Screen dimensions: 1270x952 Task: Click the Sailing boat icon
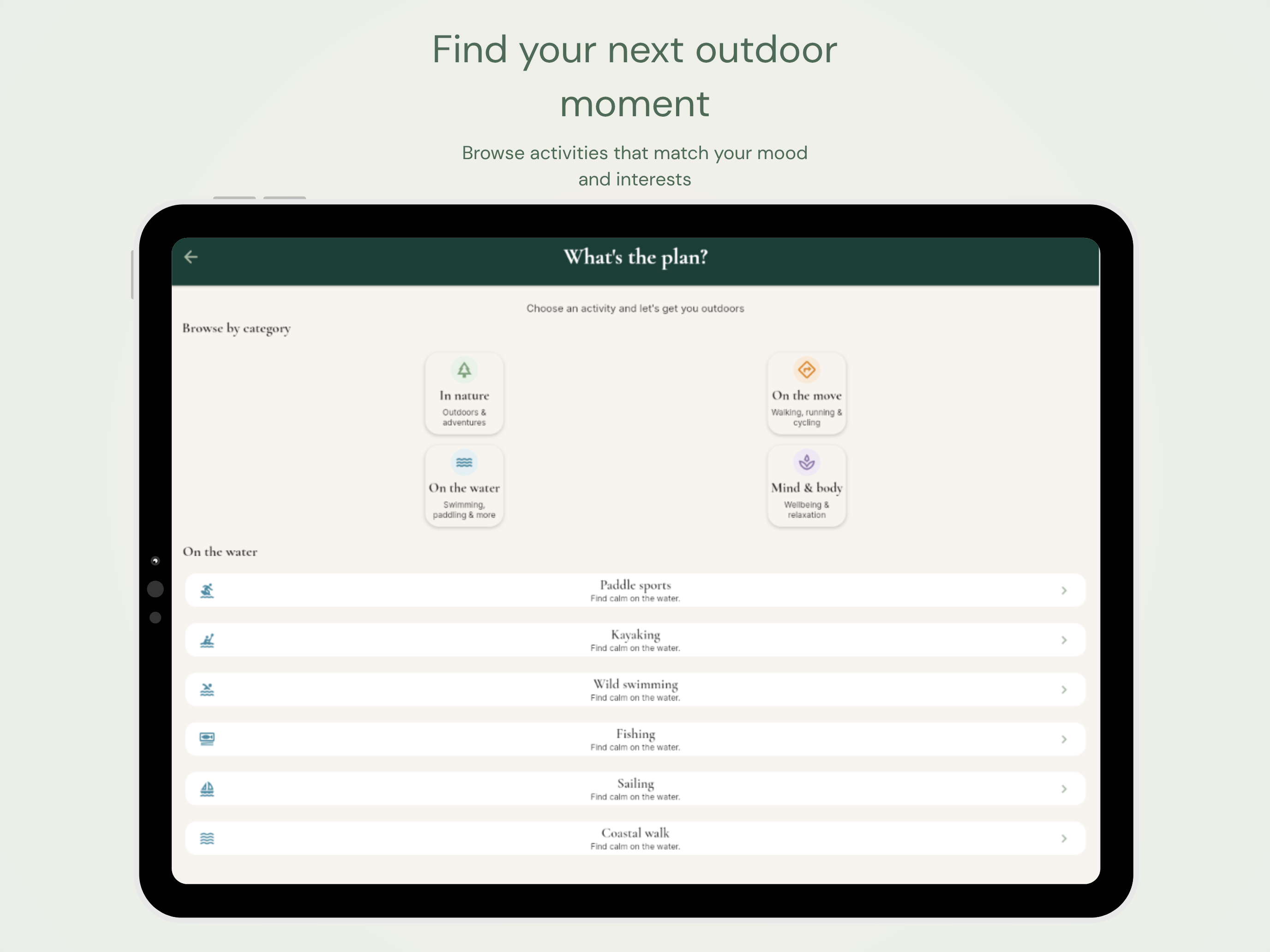tap(207, 789)
